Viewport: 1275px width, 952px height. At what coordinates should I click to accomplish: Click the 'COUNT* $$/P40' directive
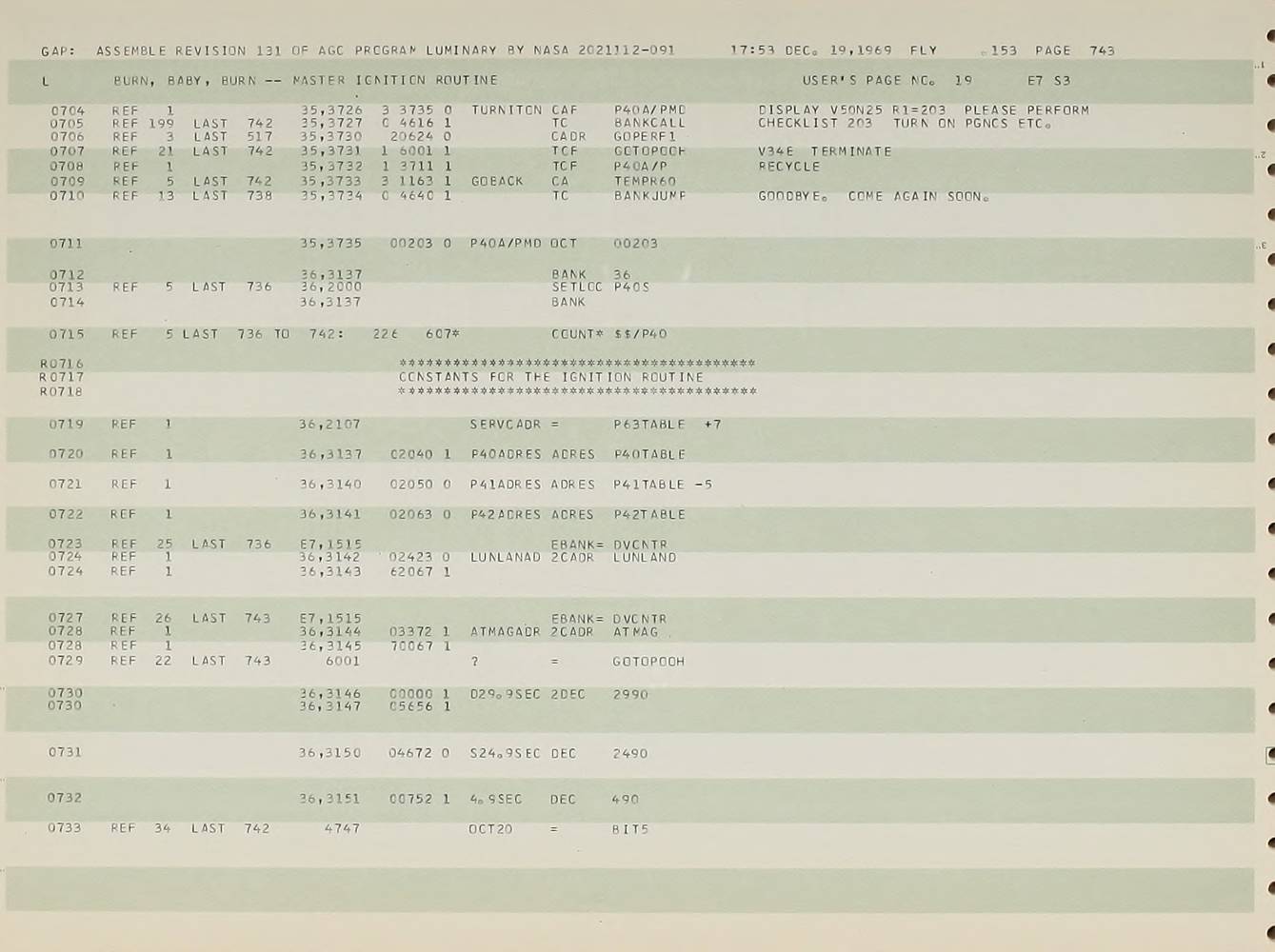tap(609, 335)
